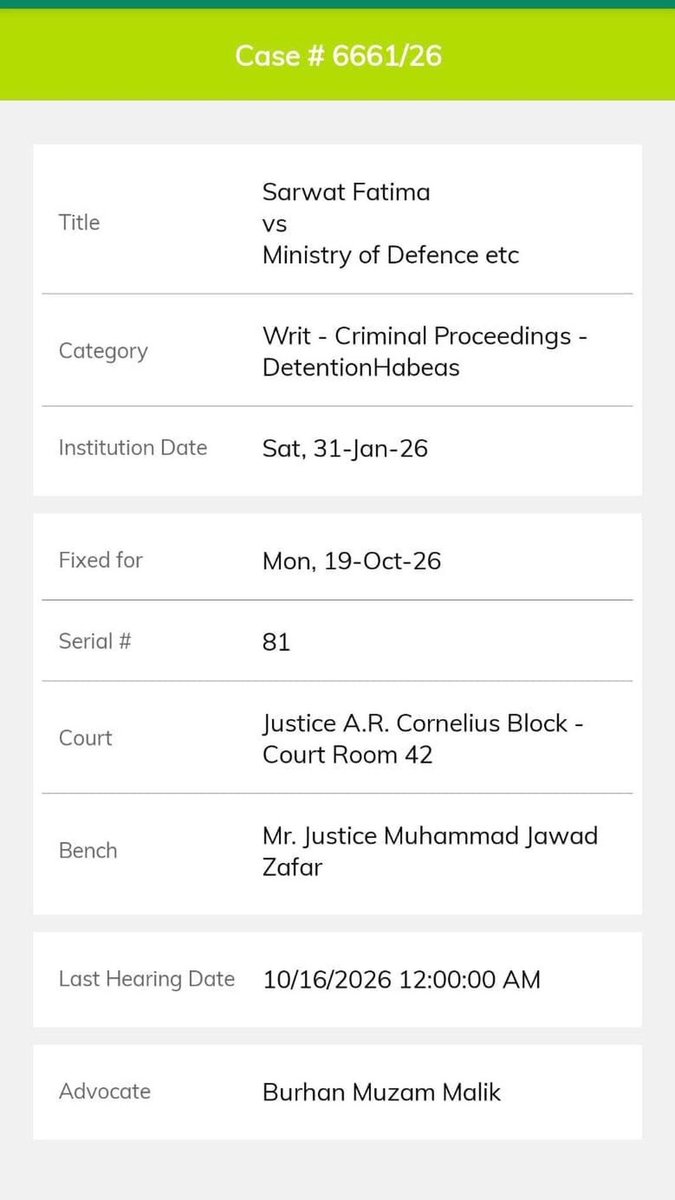Select the Advocate label
The image size is (675, 1200).
(x=105, y=1091)
